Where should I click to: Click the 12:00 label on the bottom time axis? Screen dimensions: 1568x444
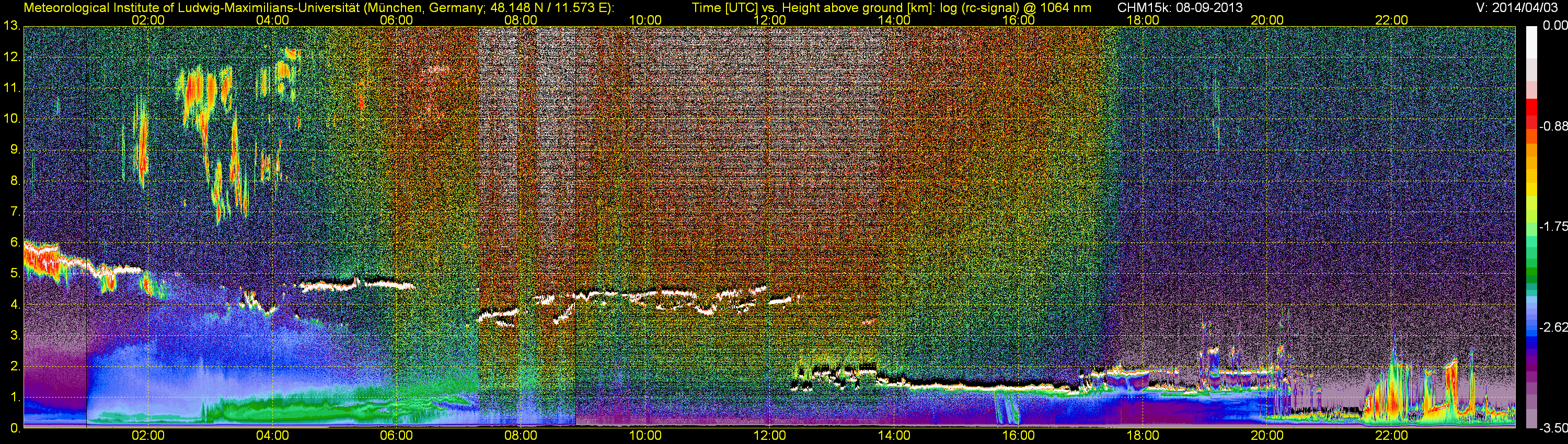[x=769, y=436]
